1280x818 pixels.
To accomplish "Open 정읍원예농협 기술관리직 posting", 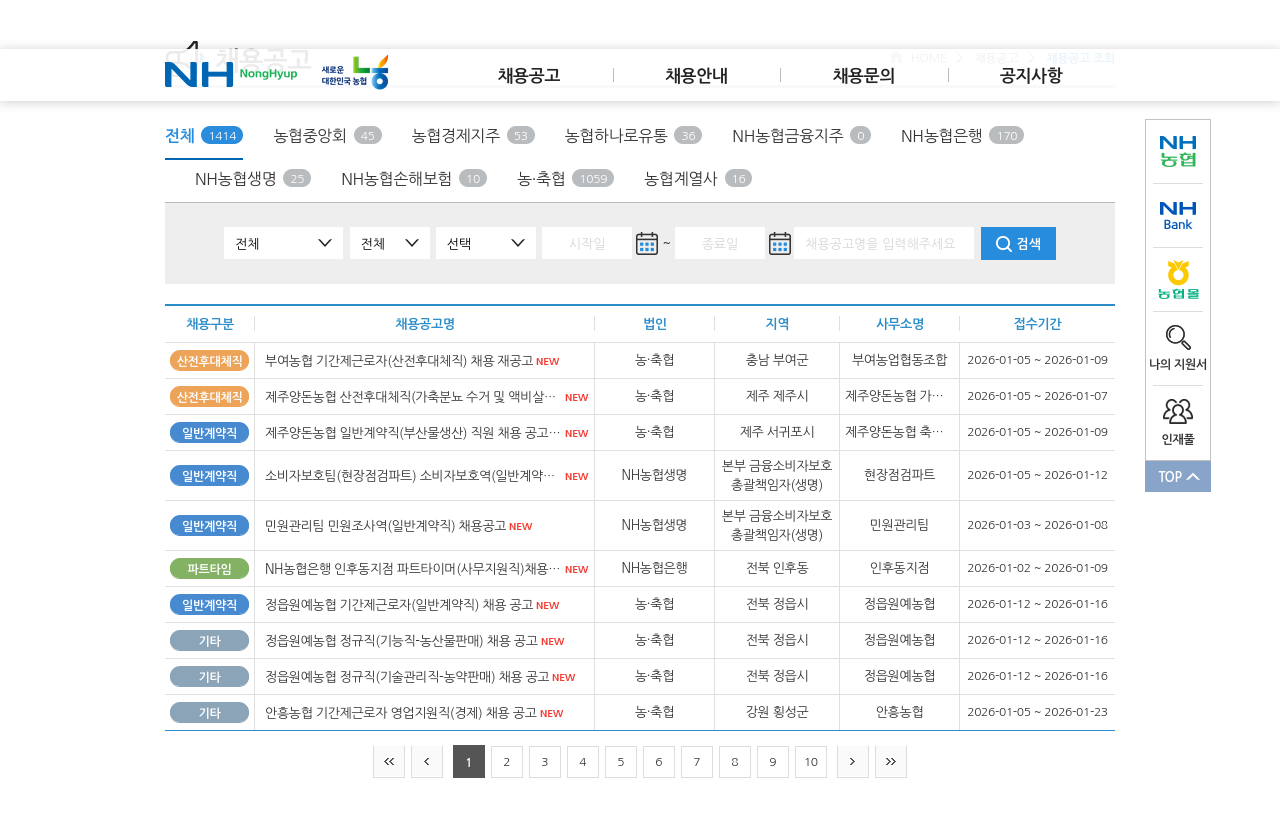I will pos(407,676).
